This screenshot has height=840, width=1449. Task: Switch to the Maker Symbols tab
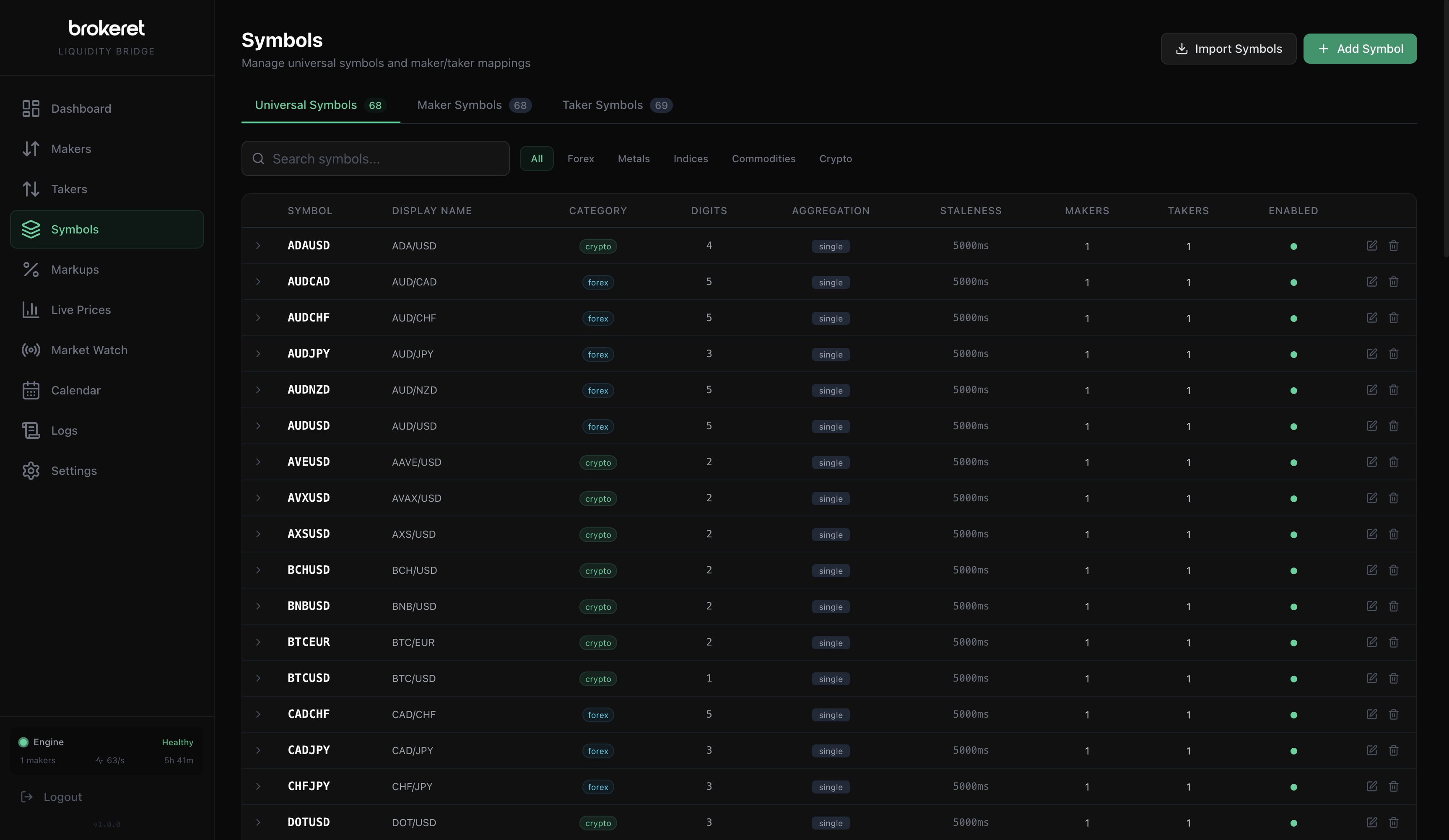click(x=473, y=105)
